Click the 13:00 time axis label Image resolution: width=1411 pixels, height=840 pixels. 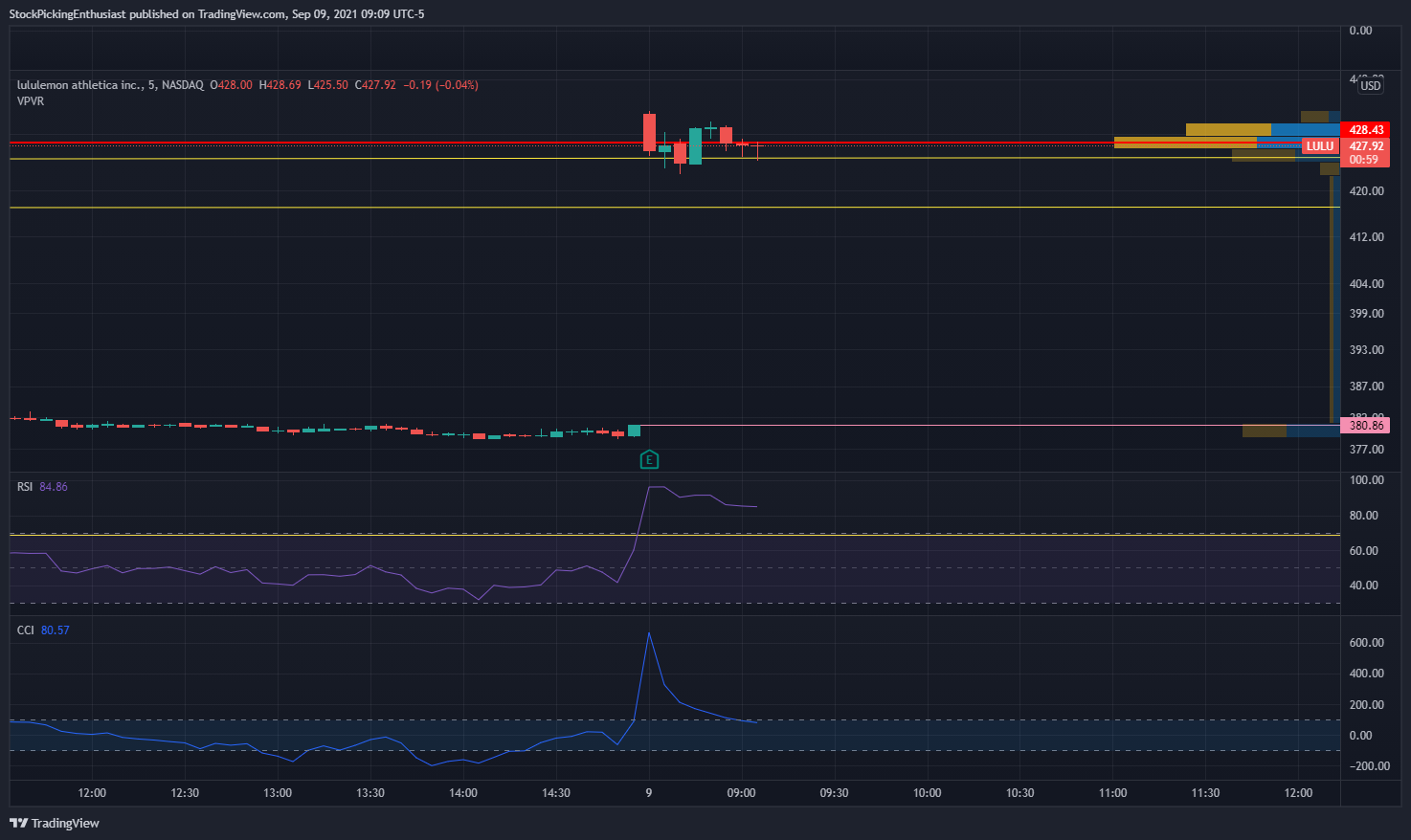tap(278, 793)
